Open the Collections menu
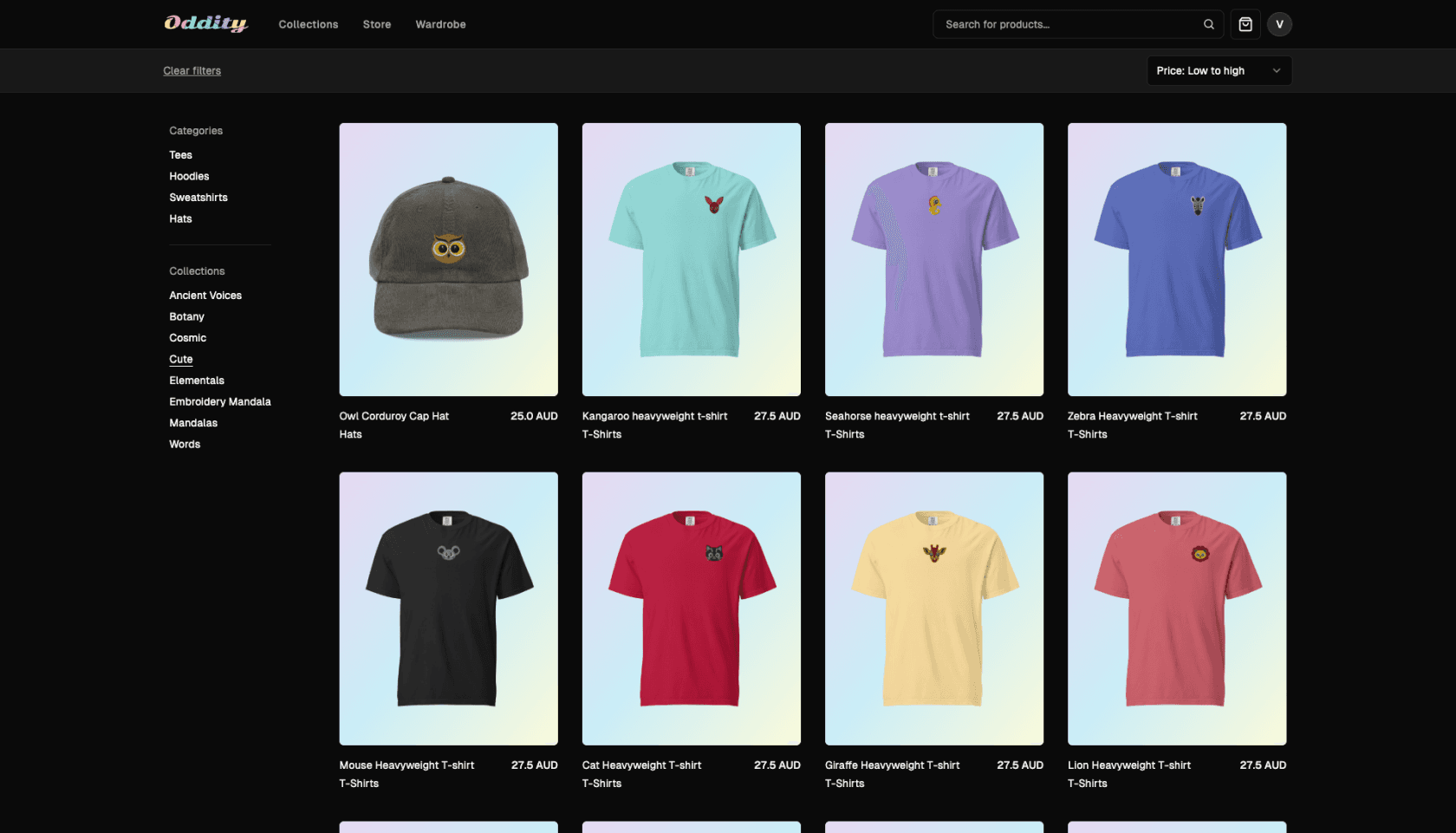 click(308, 24)
